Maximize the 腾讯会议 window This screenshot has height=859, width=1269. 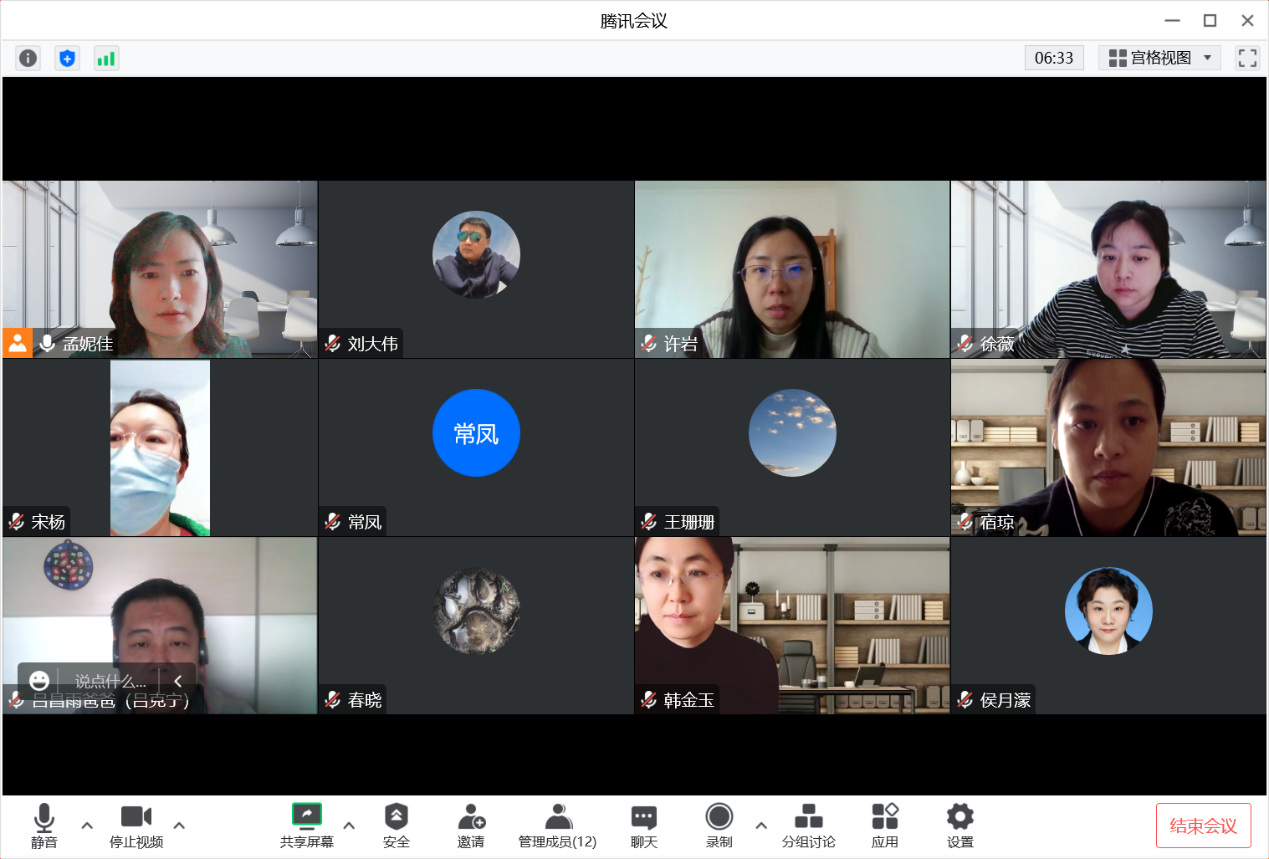(1210, 20)
